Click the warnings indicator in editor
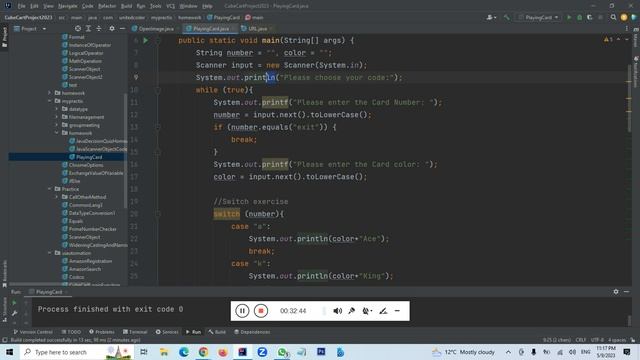The width and height of the screenshot is (640, 360). (x=608, y=40)
